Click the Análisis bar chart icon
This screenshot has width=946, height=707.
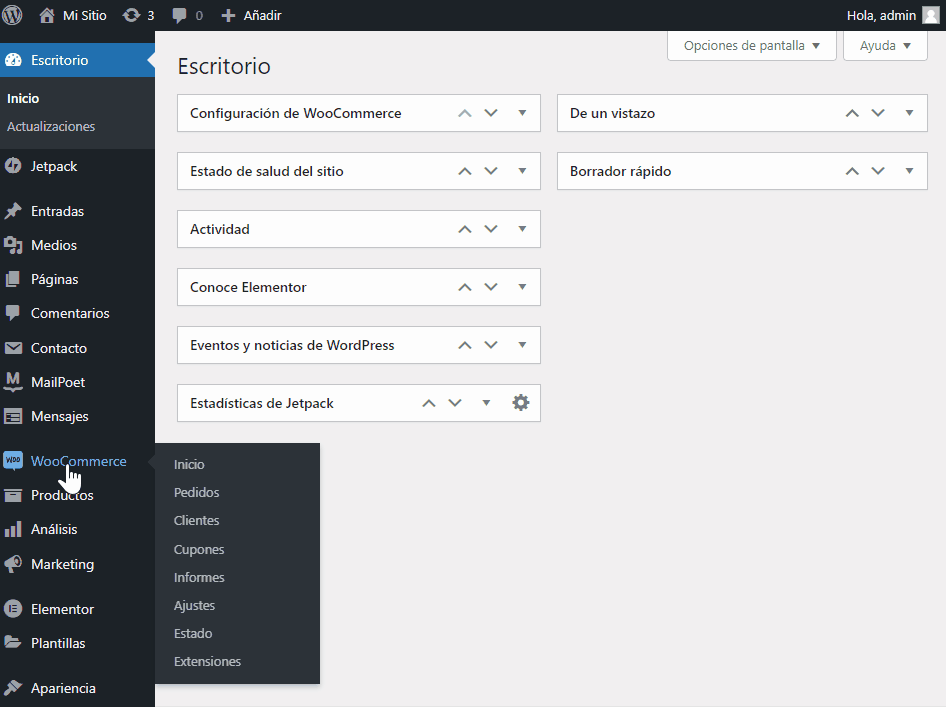coord(13,529)
